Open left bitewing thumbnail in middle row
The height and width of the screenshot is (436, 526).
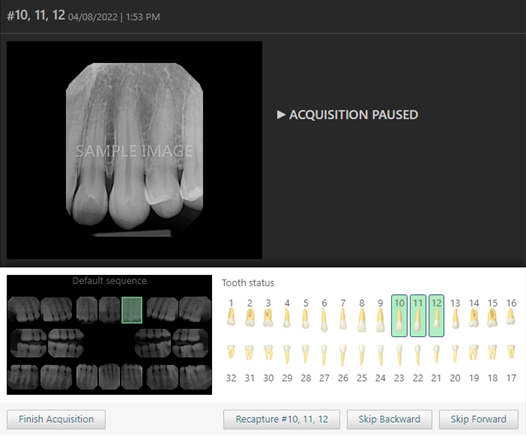29,343
